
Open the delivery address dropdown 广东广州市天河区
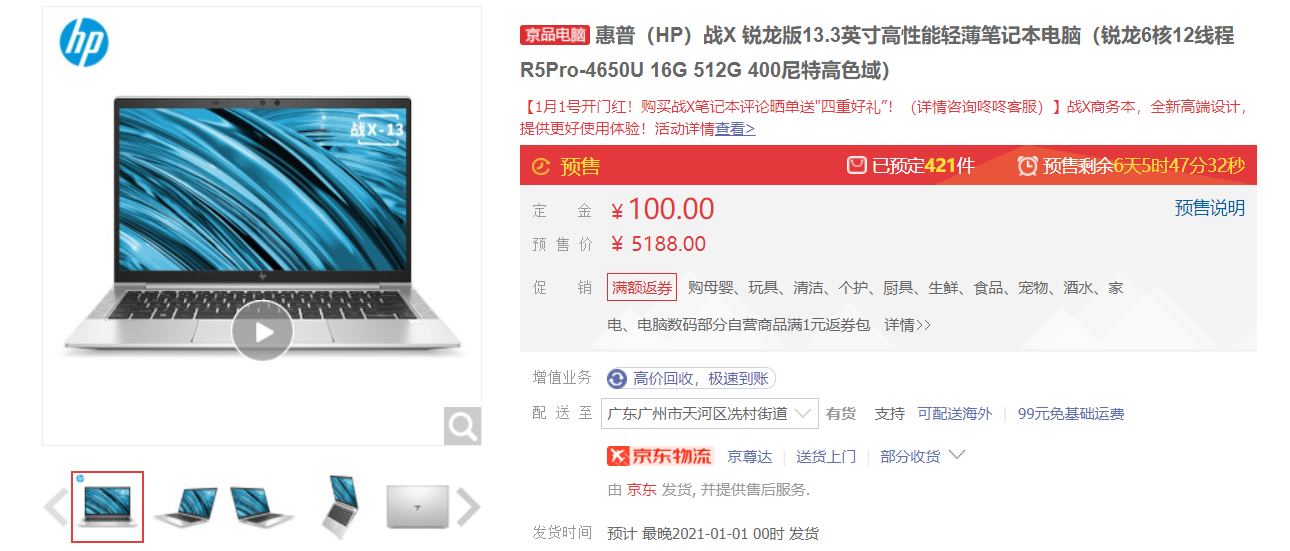pos(712,413)
